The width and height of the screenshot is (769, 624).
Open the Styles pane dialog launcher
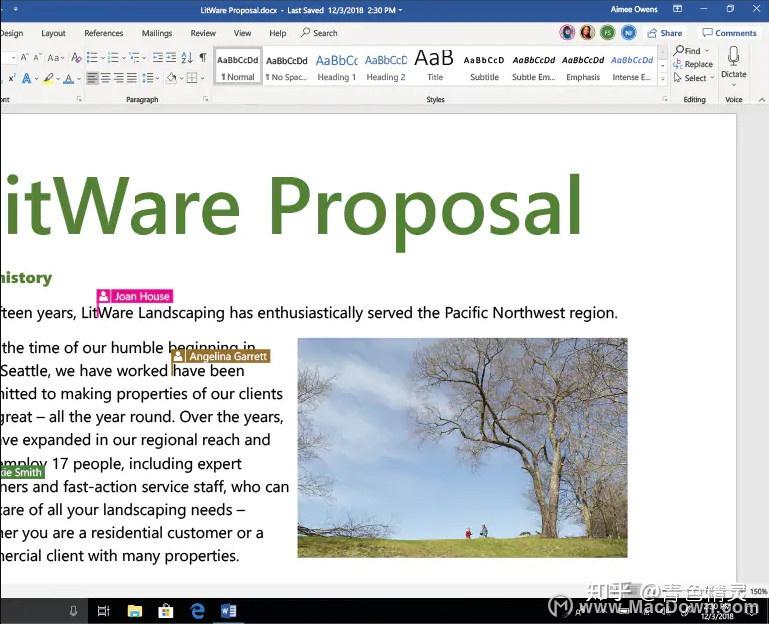(665, 100)
